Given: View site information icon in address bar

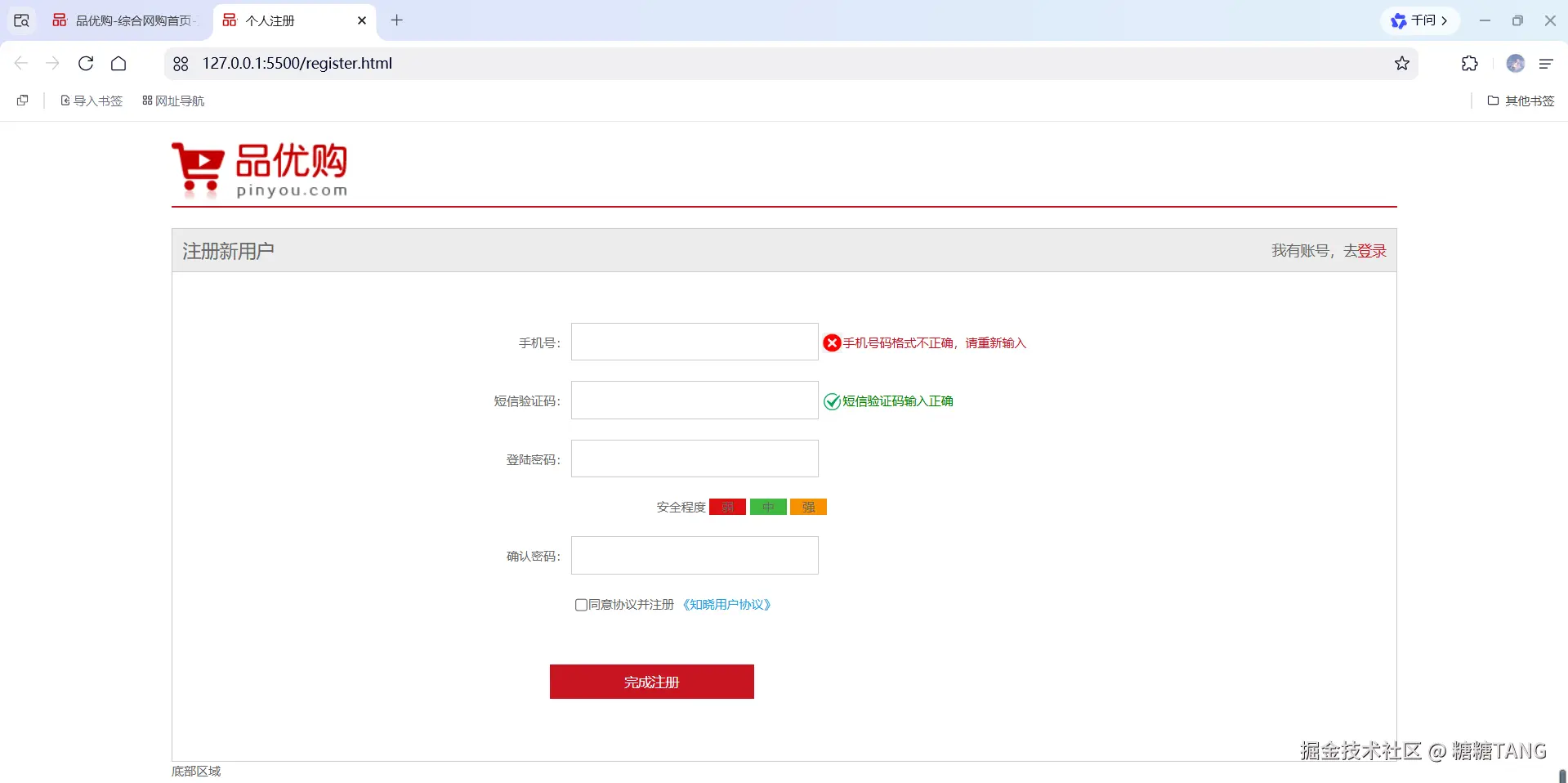Looking at the screenshot, I should coord(181,64).
